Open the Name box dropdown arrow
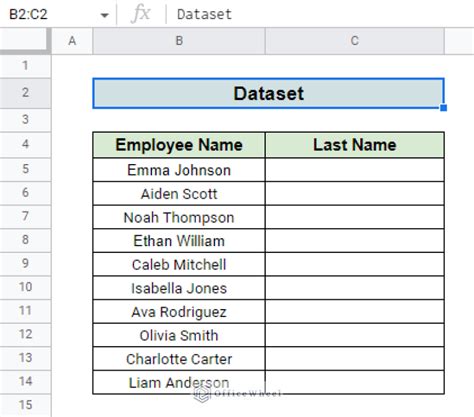 (x=104, y=15)
